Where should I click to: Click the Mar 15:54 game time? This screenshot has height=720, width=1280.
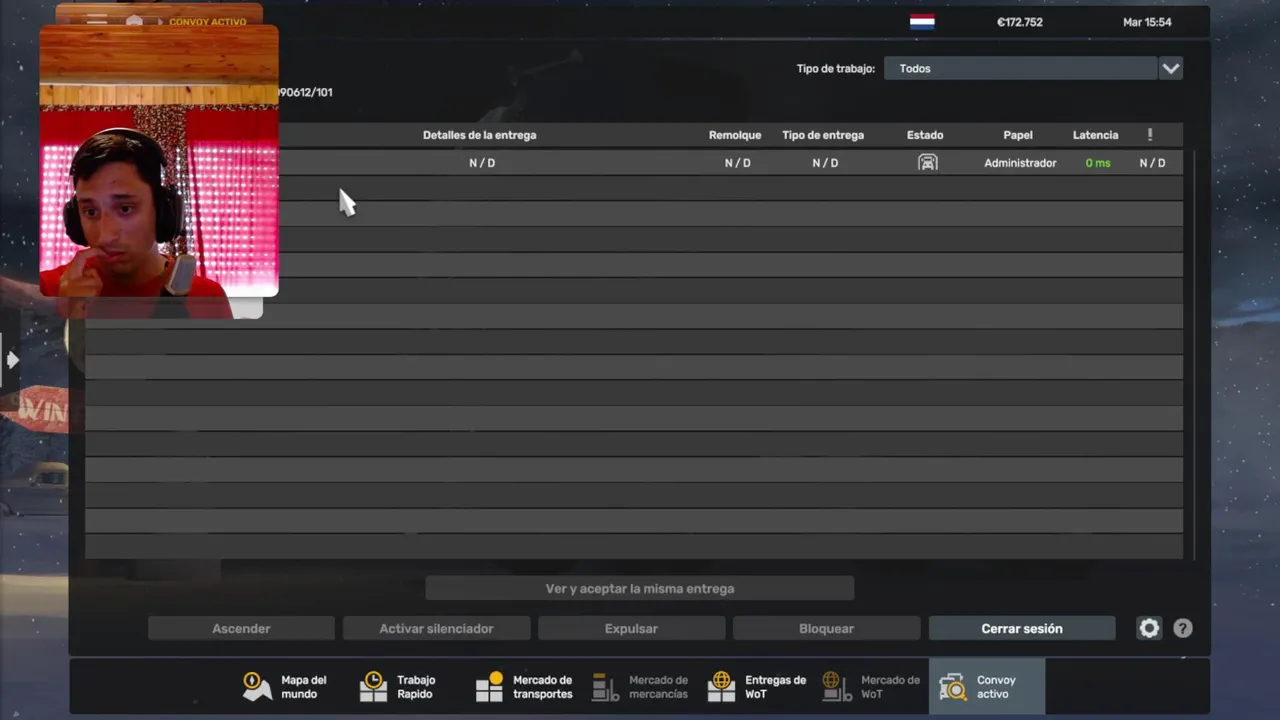(1147, 22)
